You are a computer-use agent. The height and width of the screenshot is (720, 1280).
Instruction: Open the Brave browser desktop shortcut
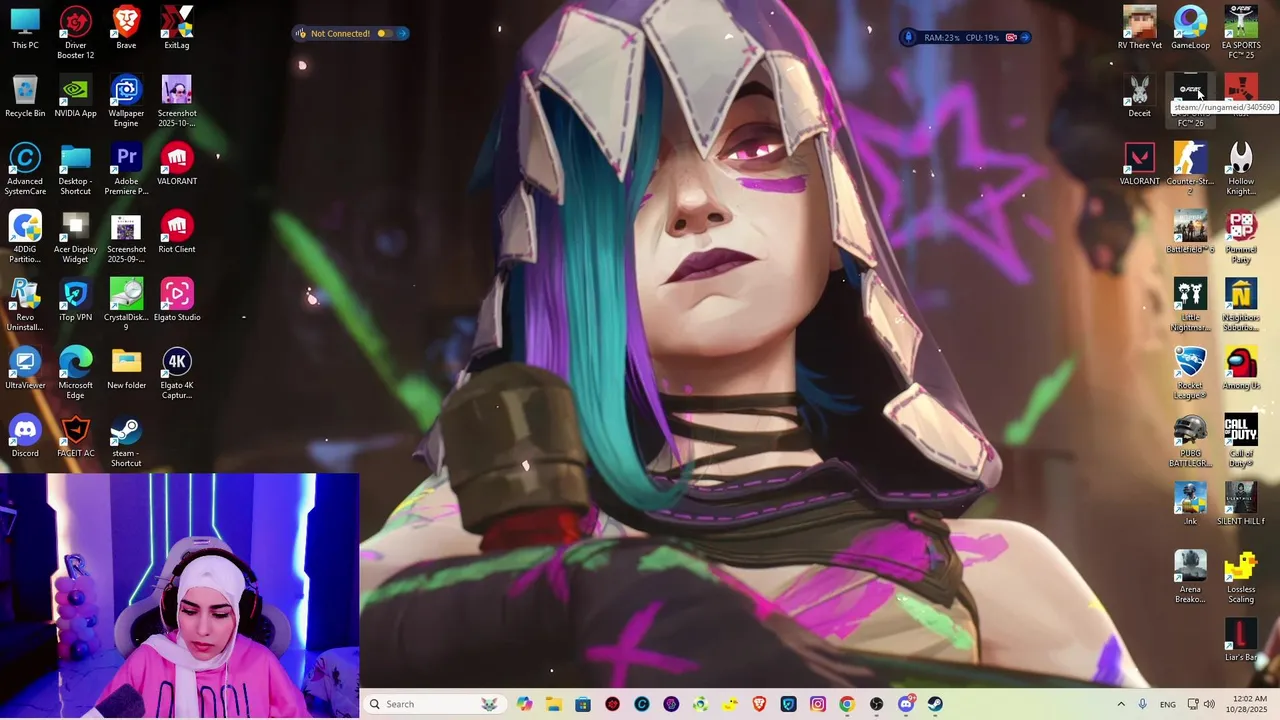[126, 28]
